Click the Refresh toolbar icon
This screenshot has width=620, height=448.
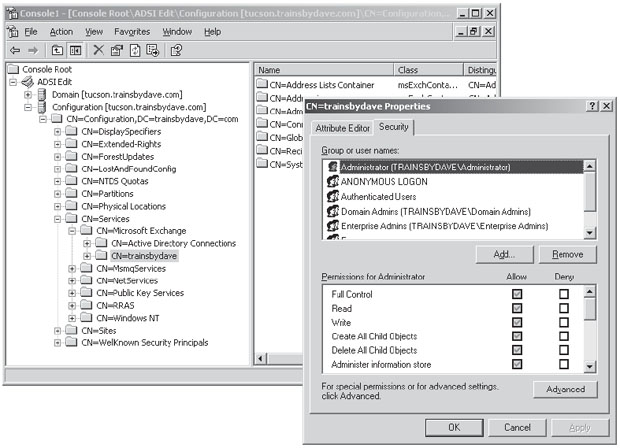point(135,50)
